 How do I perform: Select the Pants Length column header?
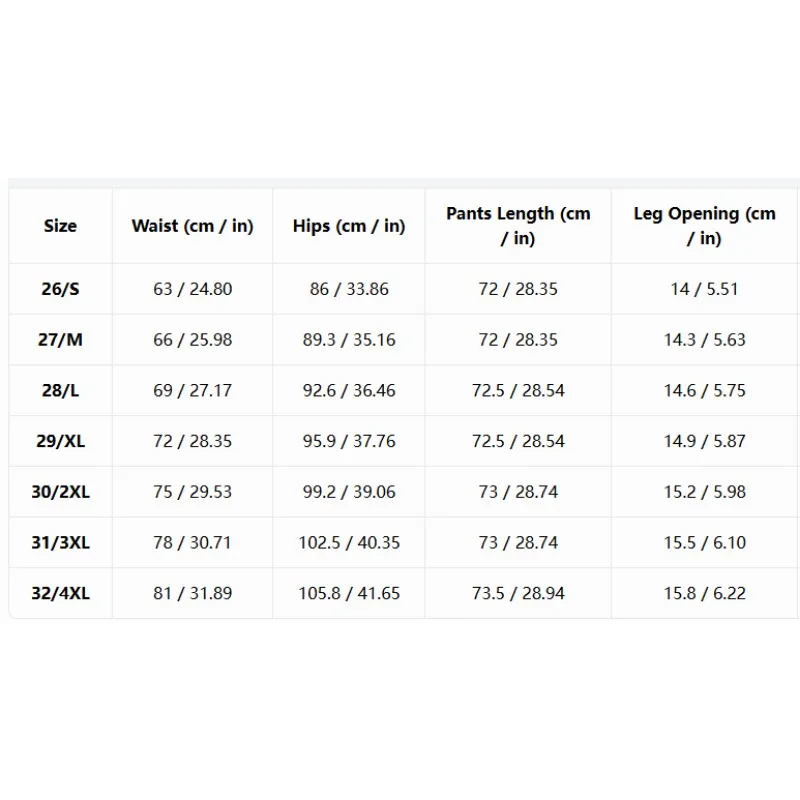[x=518, y=226]
